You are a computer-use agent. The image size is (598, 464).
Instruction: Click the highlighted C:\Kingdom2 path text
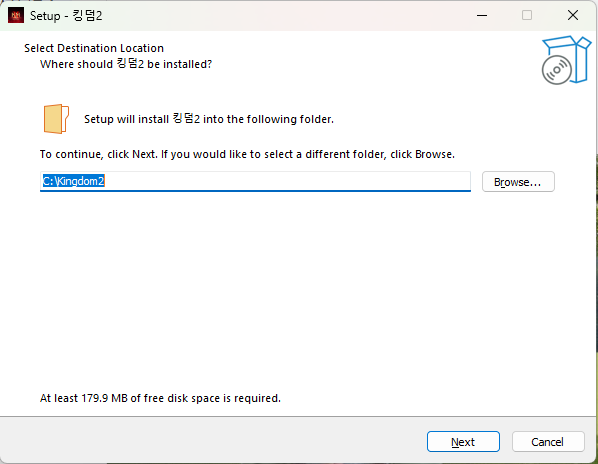(x=73, y=181)
